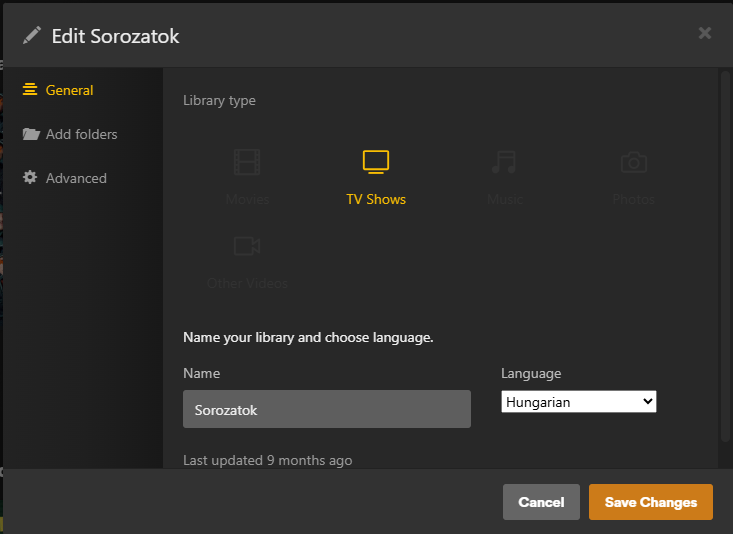Click the pencil edit icon in header
Image resolution: width=733 pixels, height=534 pixels.
(32, 36)
